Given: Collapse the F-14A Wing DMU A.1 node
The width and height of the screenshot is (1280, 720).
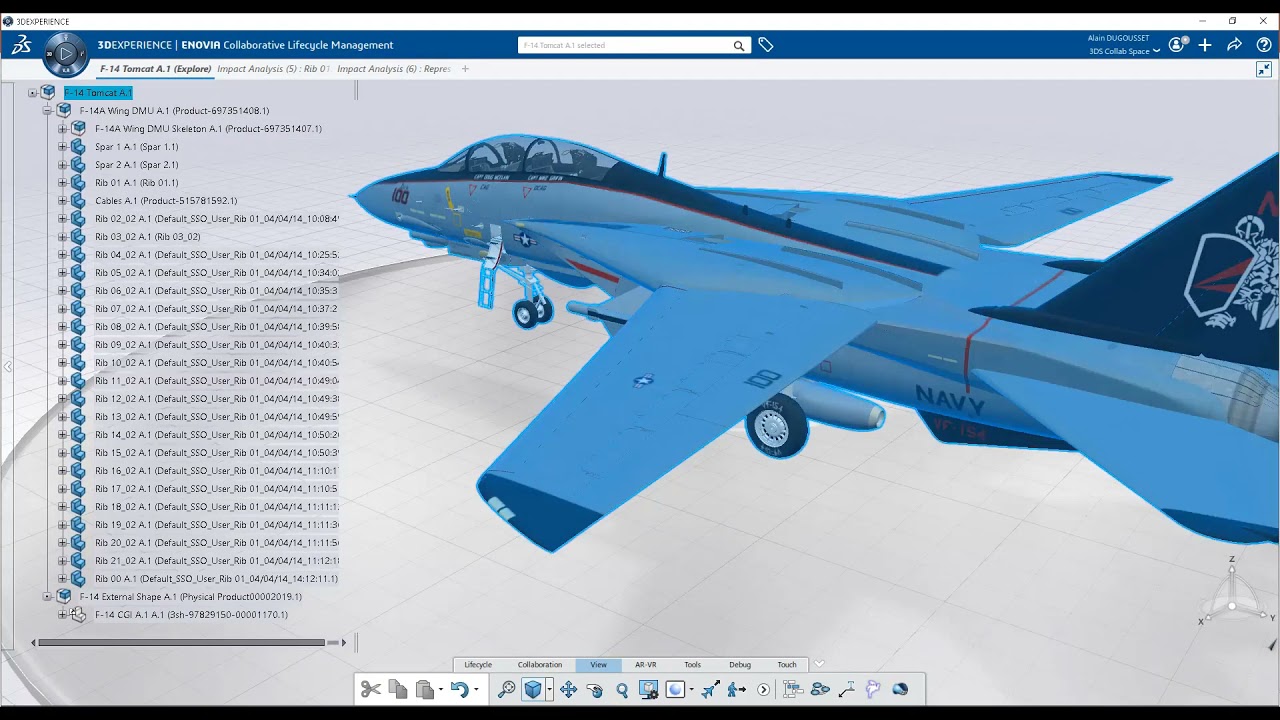Looking at the screenshot, I should tap(47, 111).
